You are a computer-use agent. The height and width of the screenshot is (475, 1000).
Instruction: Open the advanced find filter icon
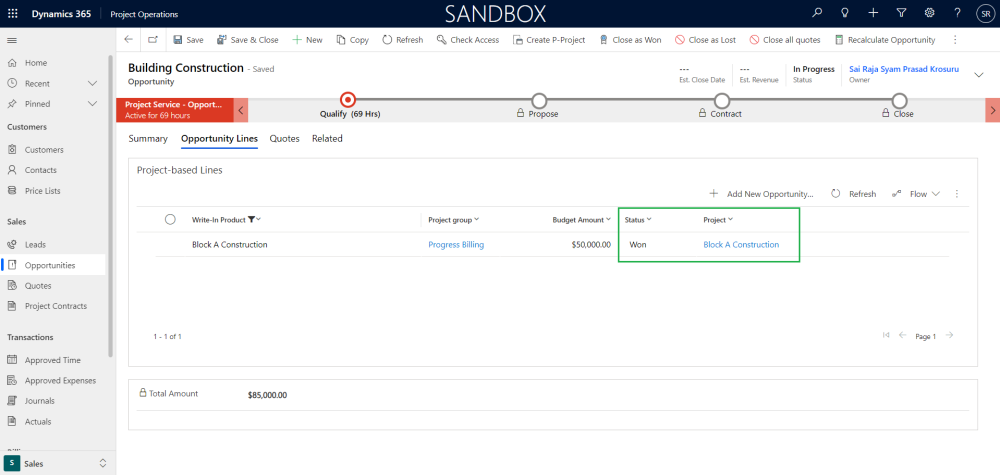point(901,13)
